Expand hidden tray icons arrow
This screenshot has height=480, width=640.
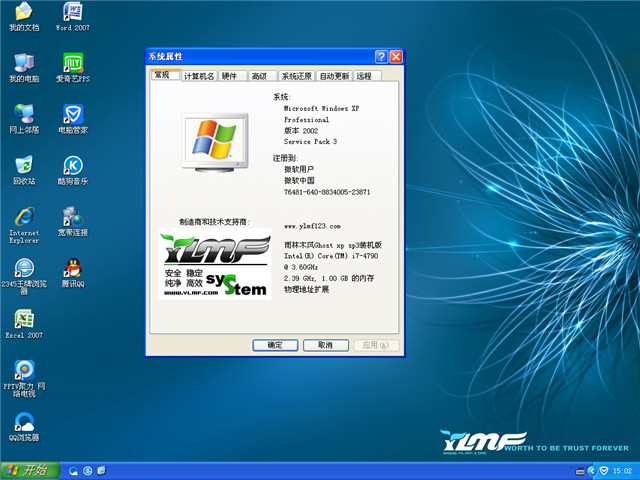(591, 471)
